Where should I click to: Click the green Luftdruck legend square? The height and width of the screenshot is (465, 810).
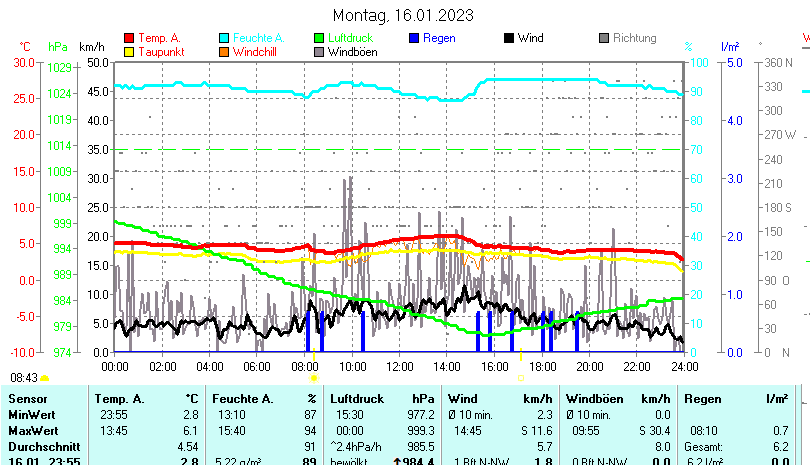click(x=319, y=39)
